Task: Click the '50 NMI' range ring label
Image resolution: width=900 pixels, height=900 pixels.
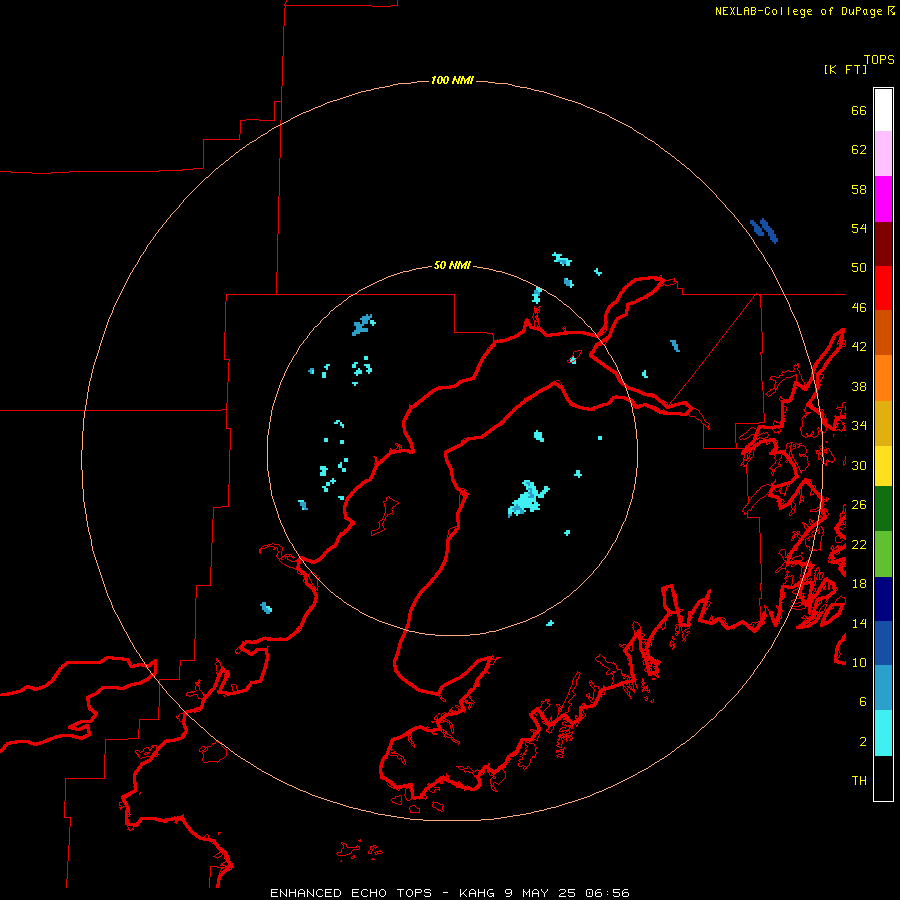Action: [x=452, y=265]
